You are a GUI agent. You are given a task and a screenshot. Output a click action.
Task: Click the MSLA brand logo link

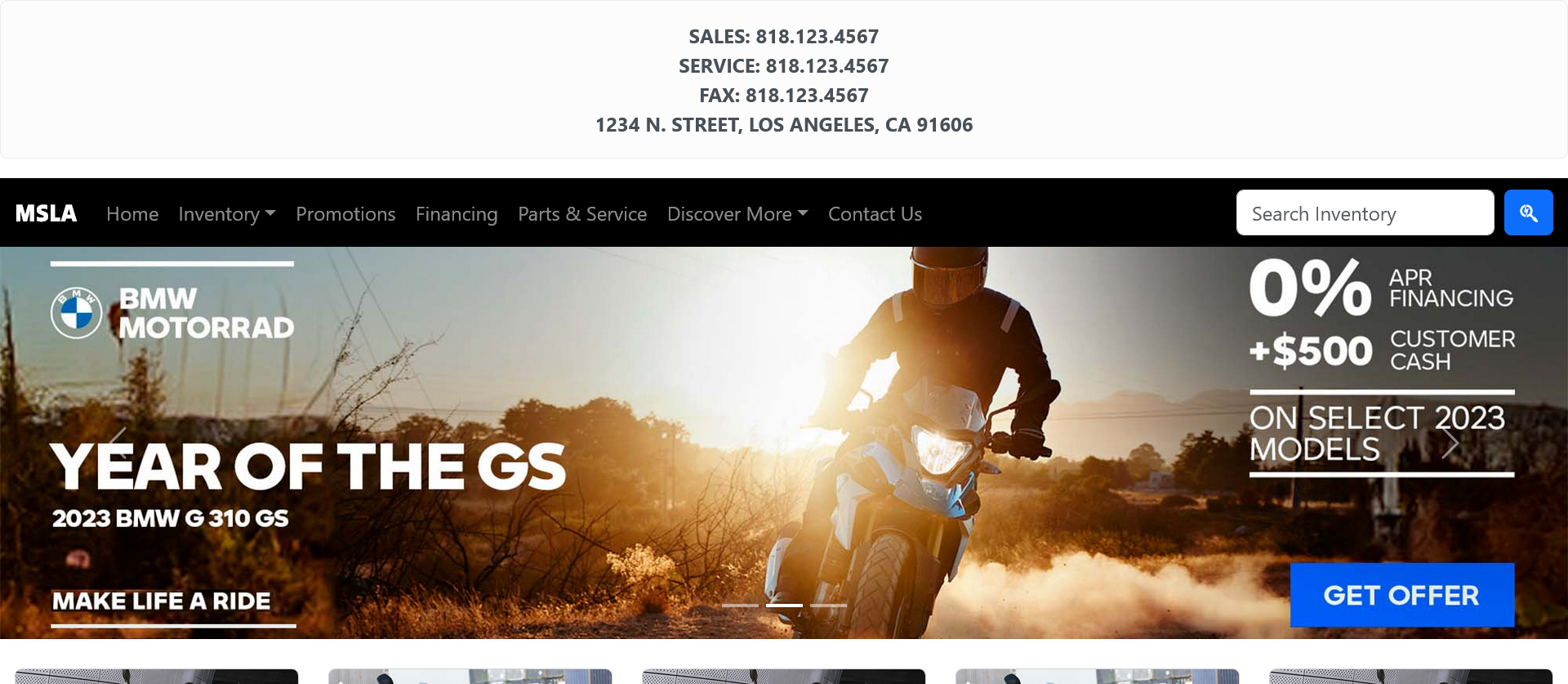[47, 213]
